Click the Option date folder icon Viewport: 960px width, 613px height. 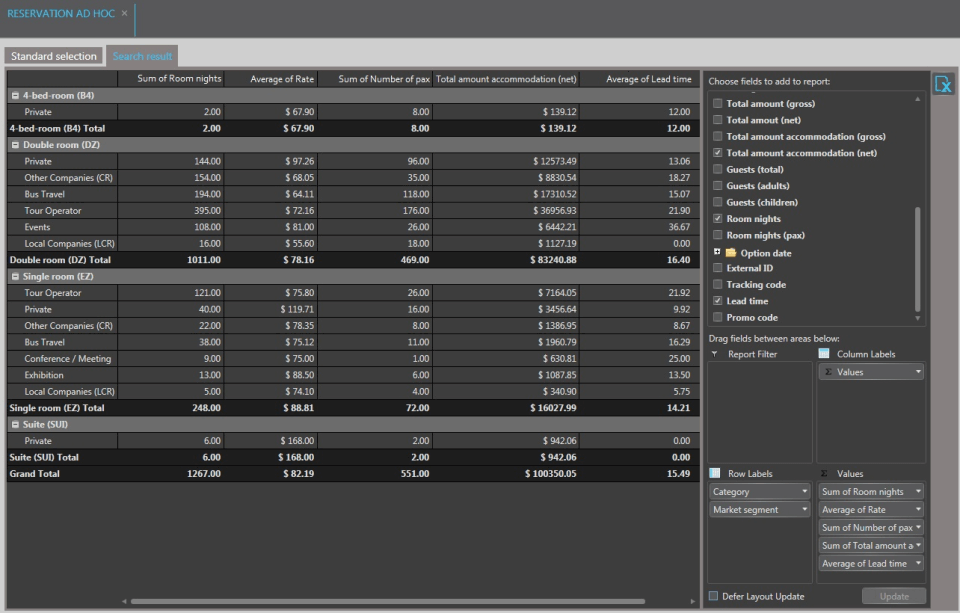click(731, 253)
